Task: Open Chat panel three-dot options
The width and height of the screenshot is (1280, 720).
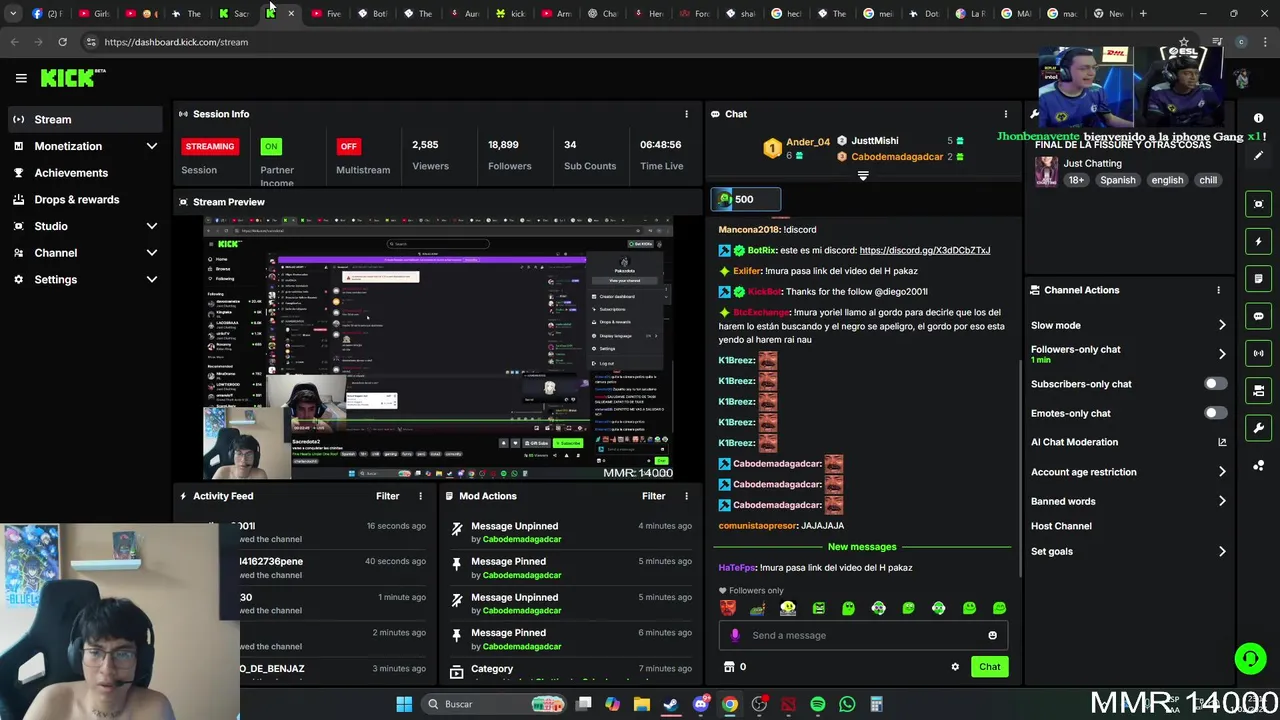Action: [x=1006, y=114]
